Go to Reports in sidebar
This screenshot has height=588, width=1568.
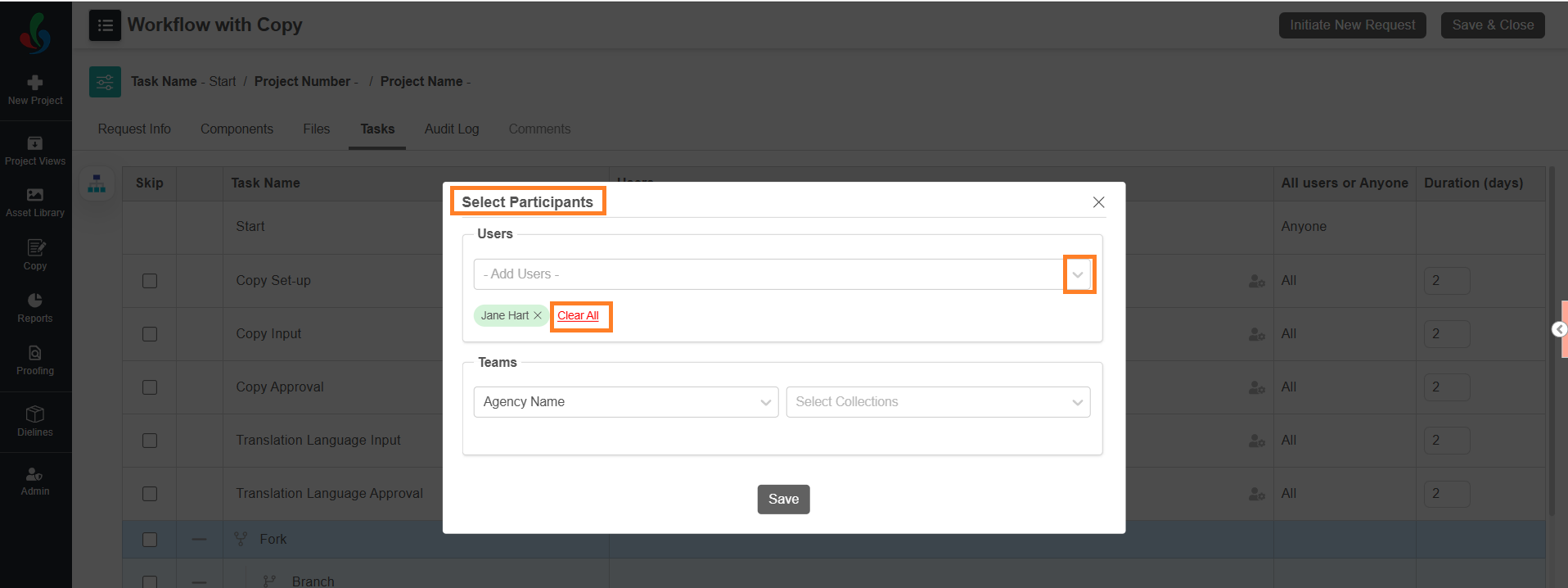pos(35,301)
